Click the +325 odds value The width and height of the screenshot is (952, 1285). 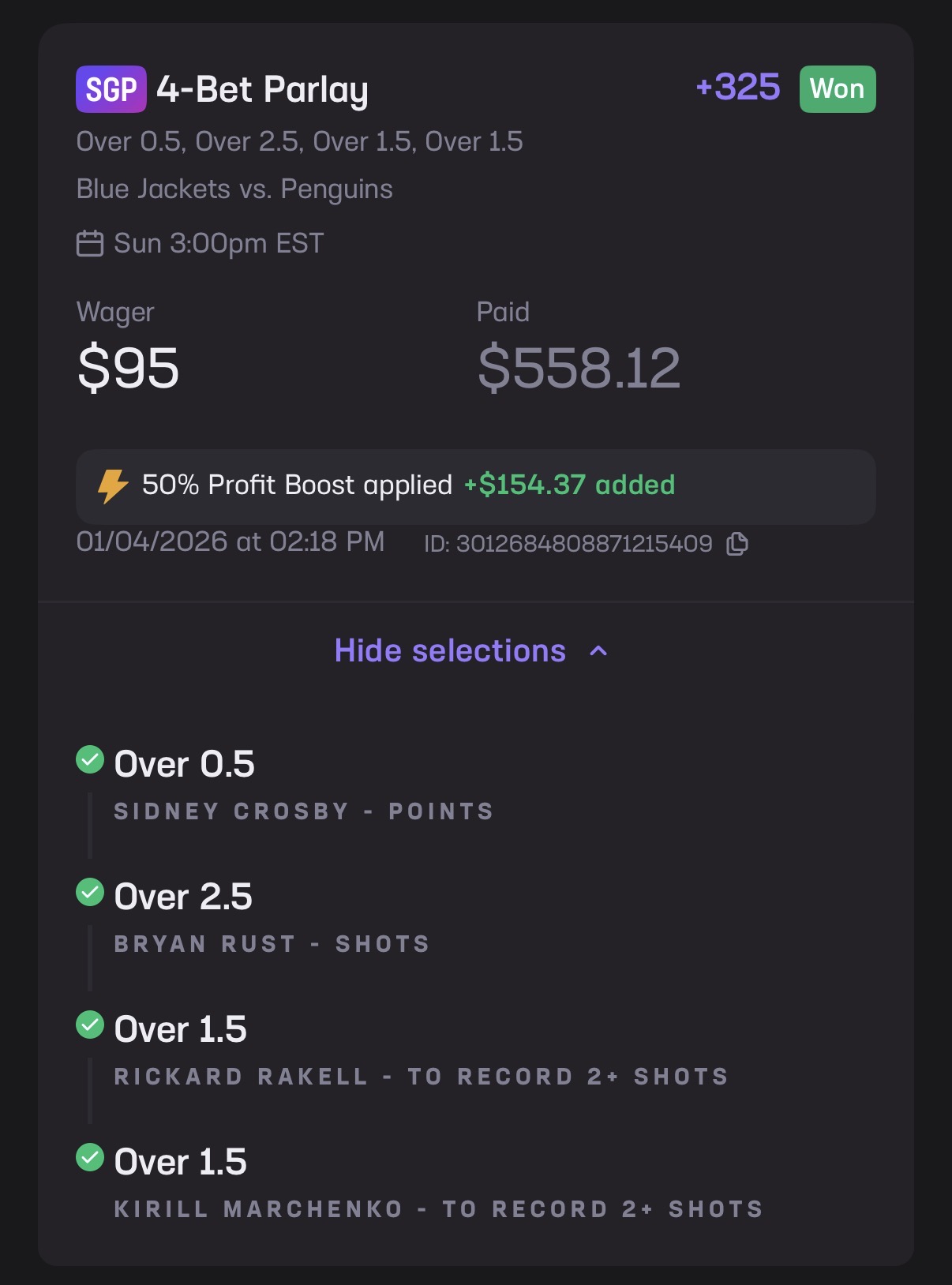point(737,88)
